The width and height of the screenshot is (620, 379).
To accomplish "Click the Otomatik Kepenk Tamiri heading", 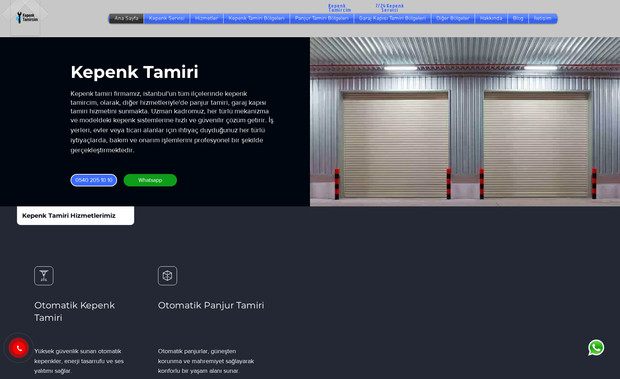I will [74, 311].
